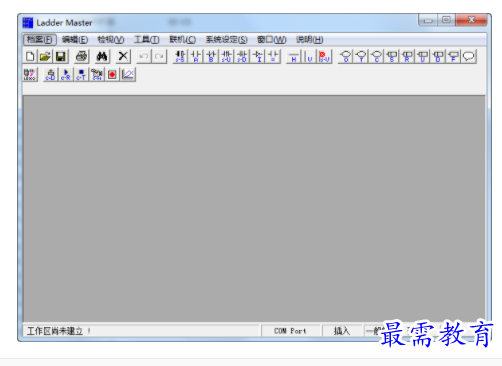The image size is (502, 366).
Task: Insert the R reset function block
Action: (407, 56)
